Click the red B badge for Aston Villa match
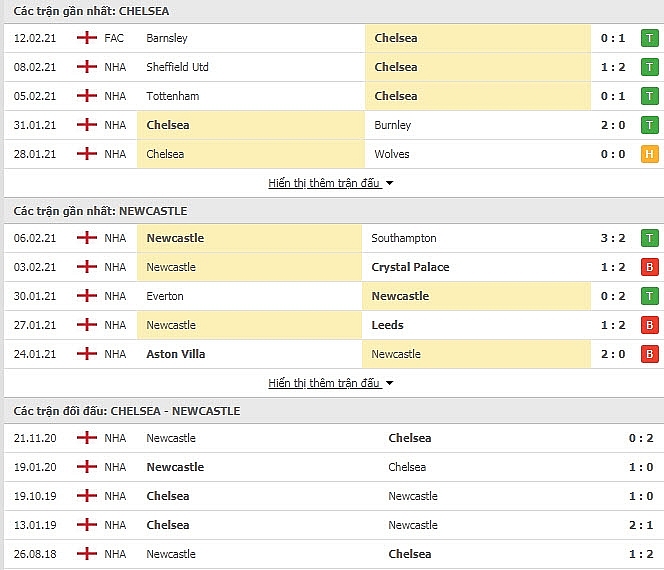Viewport: 664px width, 570px height. (649, 354)
